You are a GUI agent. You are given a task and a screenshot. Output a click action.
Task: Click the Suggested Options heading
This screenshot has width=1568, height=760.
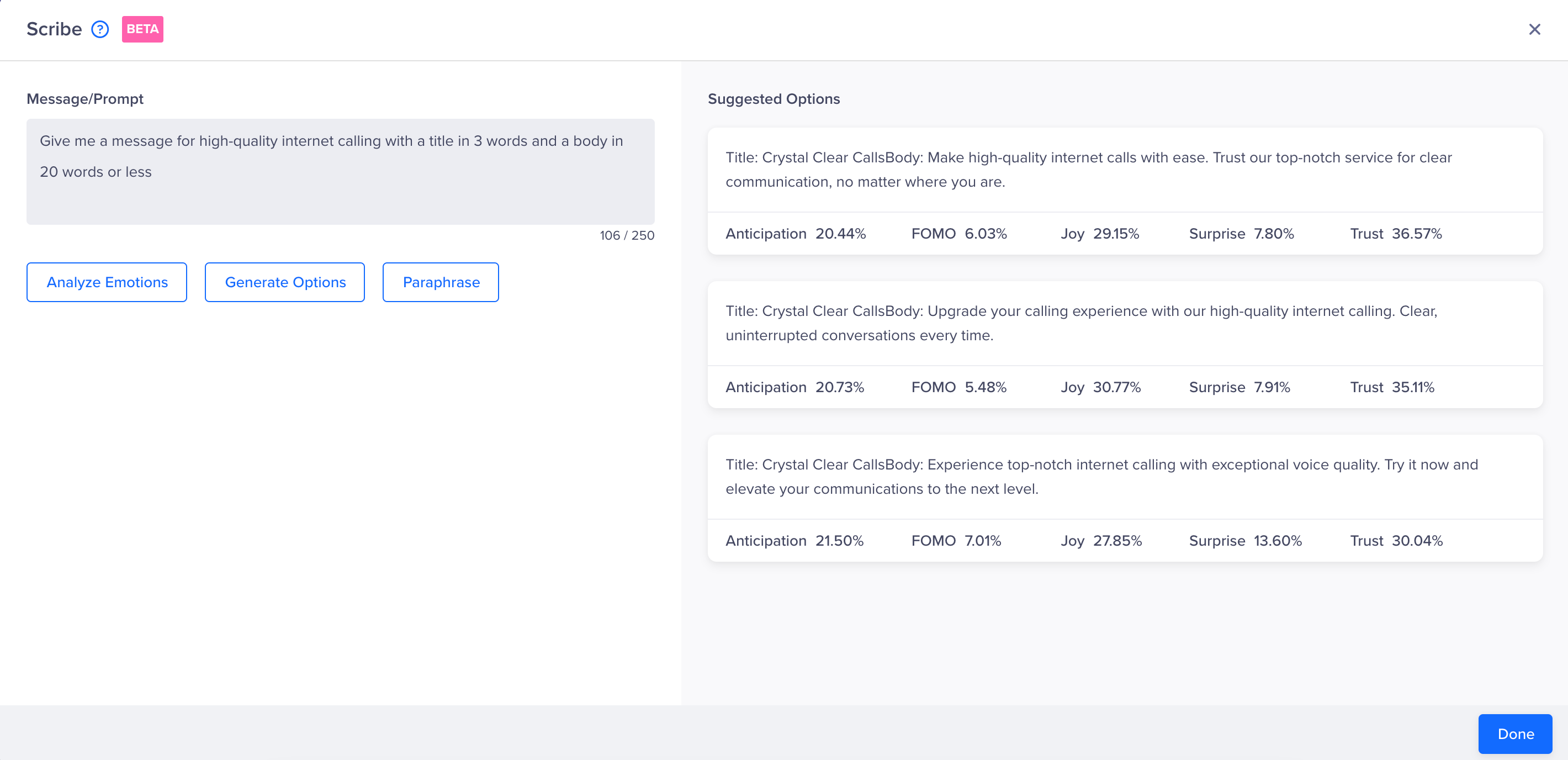coord(773,99)
